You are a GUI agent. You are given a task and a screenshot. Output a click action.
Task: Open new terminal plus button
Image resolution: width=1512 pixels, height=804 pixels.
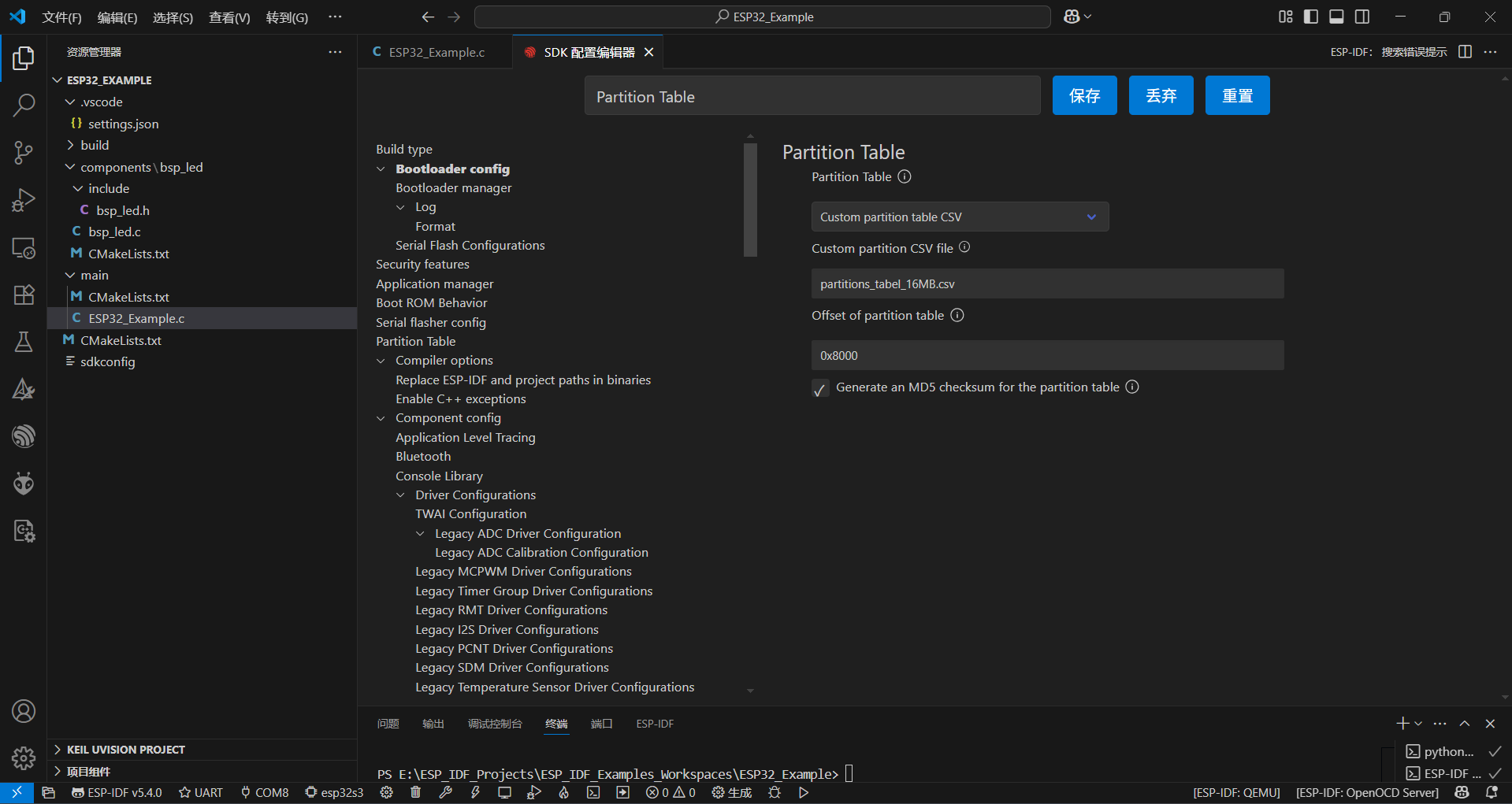[x=1402, y=724]
